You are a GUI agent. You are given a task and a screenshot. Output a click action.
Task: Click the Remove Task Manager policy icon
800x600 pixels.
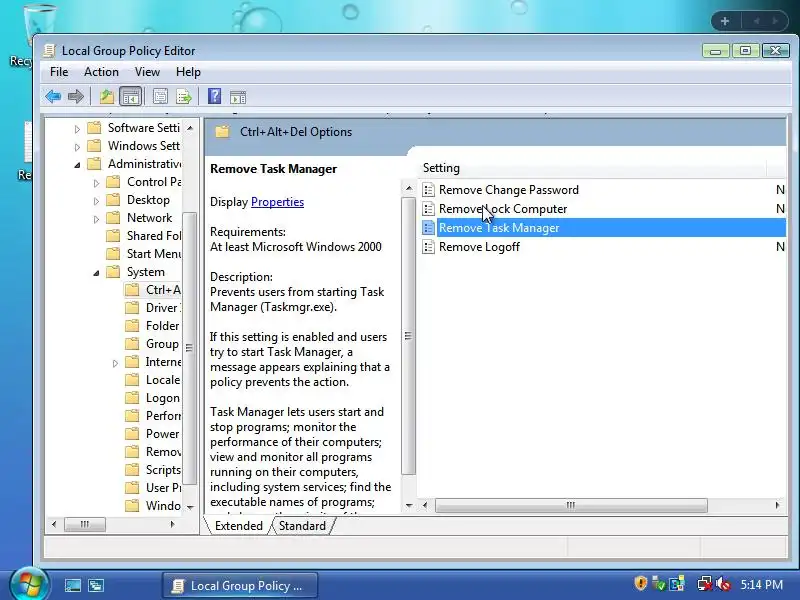pyautogui.click(x=429, y=228)
